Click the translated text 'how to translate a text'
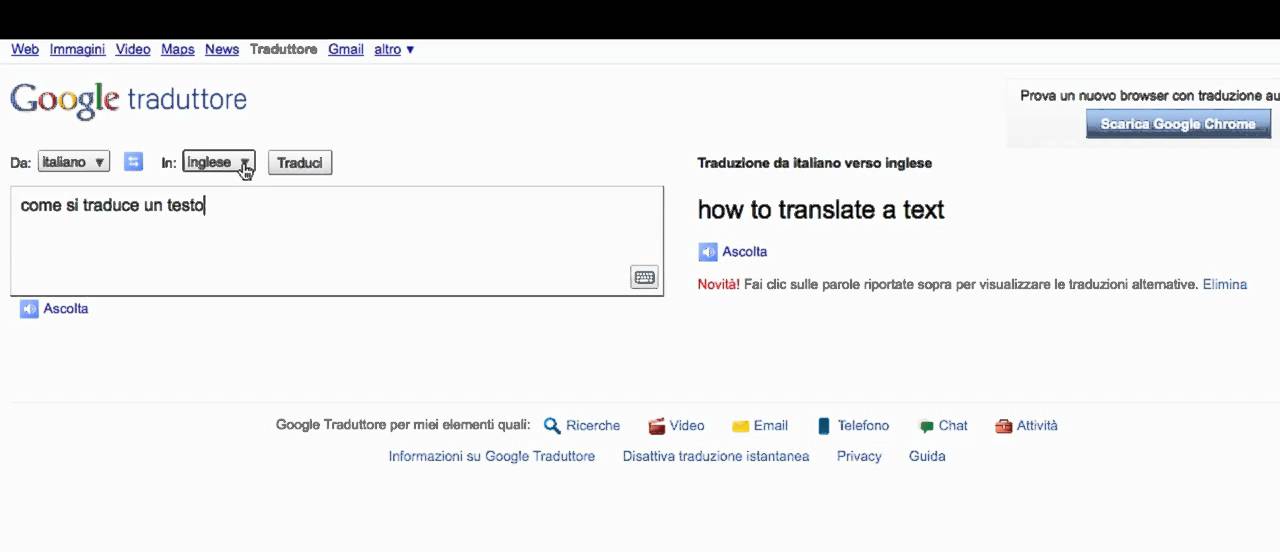The image size is (1280, 552). click(x=821, y=210)
